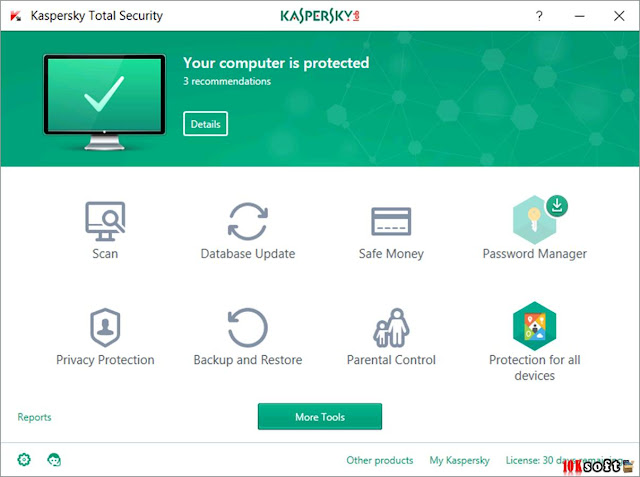Open Parental Control family icon
The height and width of the screenshot is (477, 640).
(391, 327)
